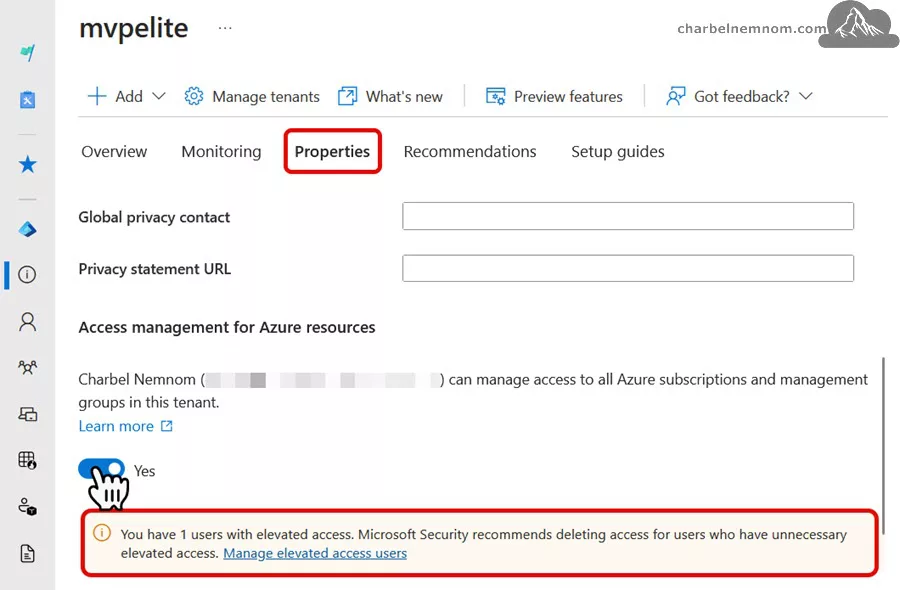Click the Global privacy contact input field
Viewport: 900px width, 590px height.
pyautogui.click(x=628, y=216)
